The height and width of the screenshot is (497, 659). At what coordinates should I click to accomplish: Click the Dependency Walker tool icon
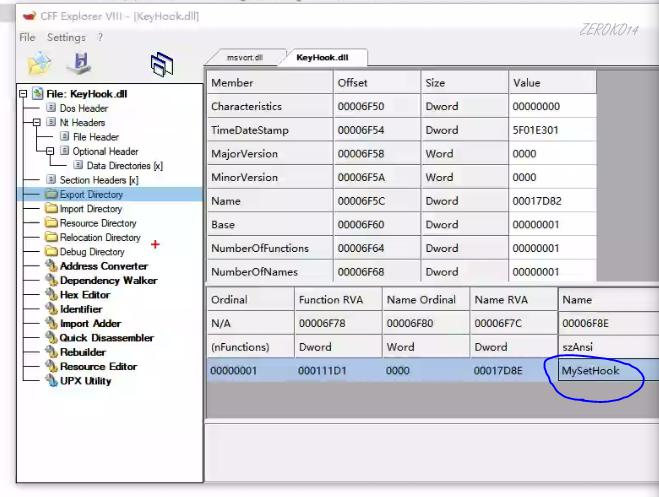51,280
